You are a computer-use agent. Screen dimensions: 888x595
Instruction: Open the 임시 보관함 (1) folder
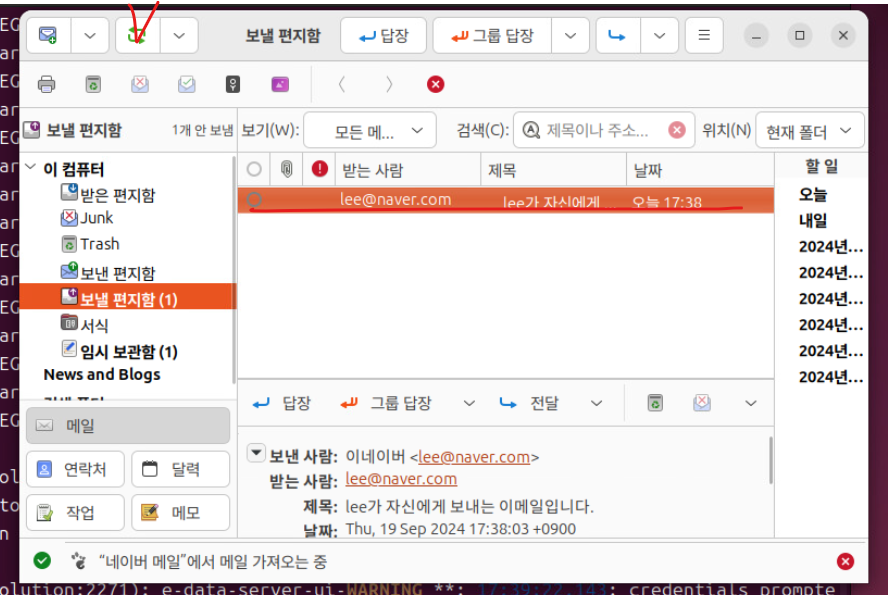[x=119, y=351]
